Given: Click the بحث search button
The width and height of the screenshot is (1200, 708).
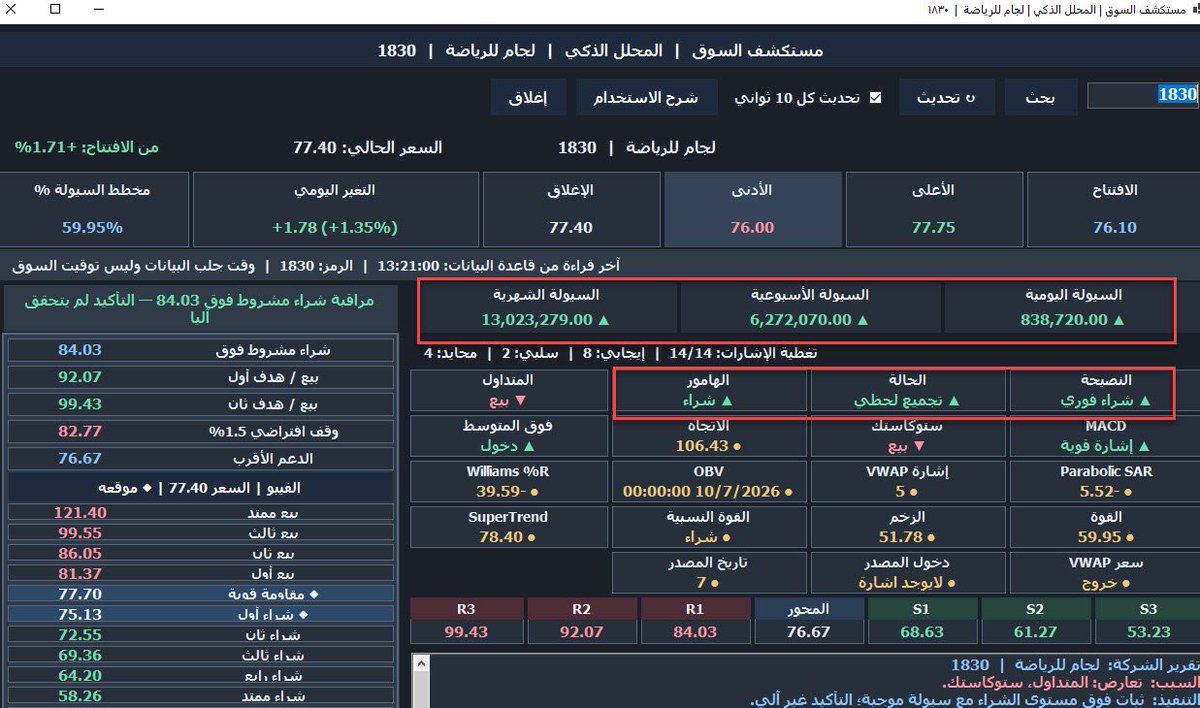Looking at the screenshot, I should 1042,98.
